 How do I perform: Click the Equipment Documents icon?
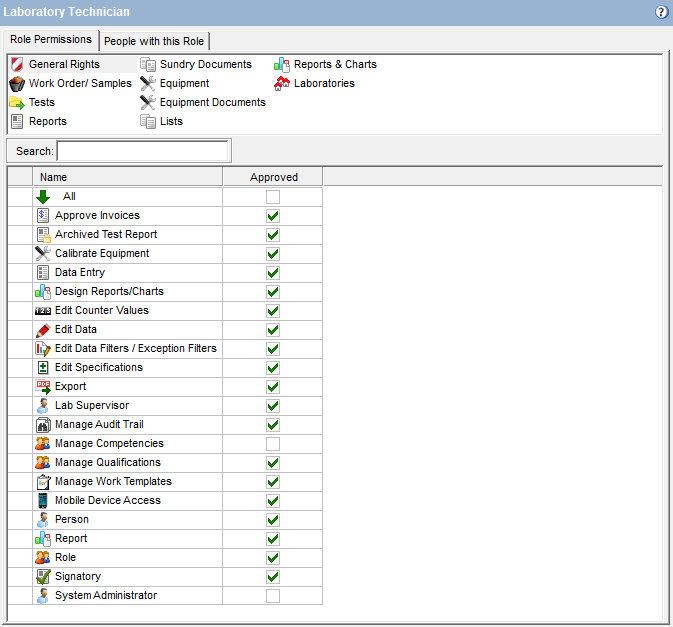(148, 102)
